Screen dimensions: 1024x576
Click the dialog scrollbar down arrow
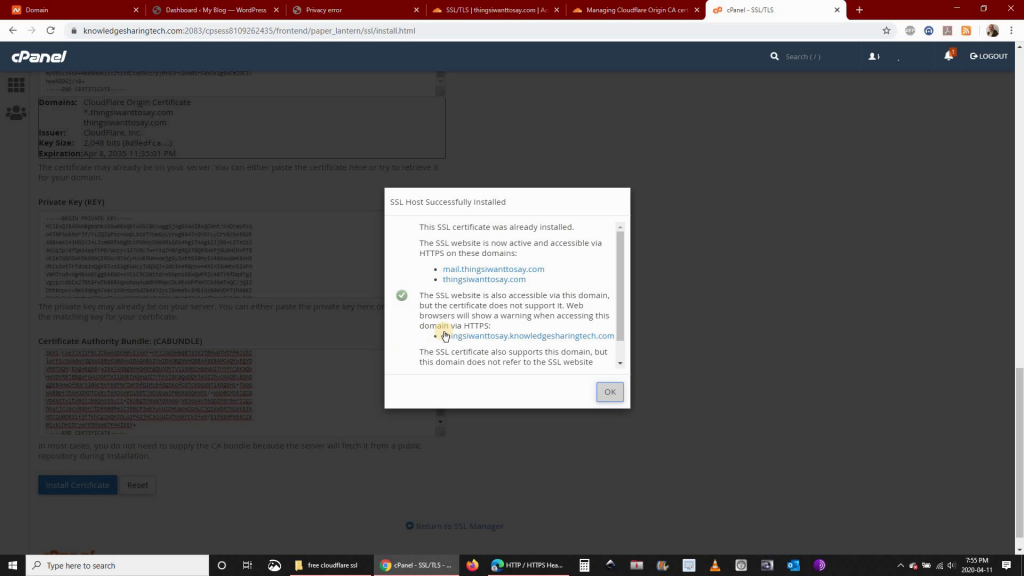(620, 363)
